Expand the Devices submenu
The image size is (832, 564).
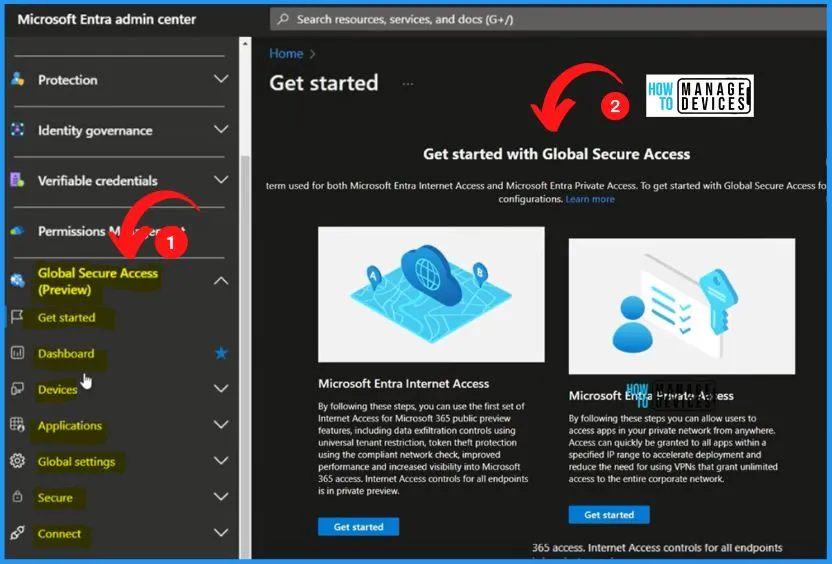[x=221, y=388]
